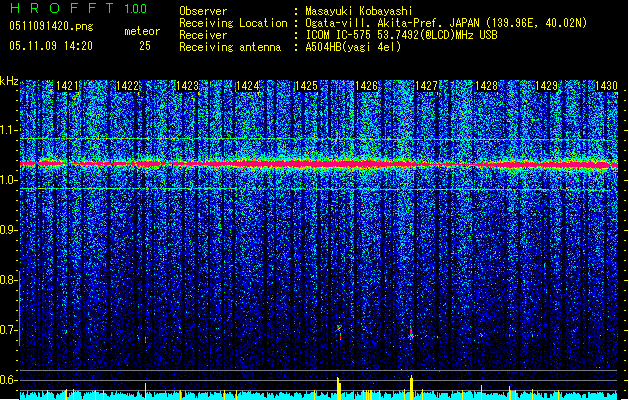
Task: Click the meteor echo mark just before 1427
Action: pos(411,333)
